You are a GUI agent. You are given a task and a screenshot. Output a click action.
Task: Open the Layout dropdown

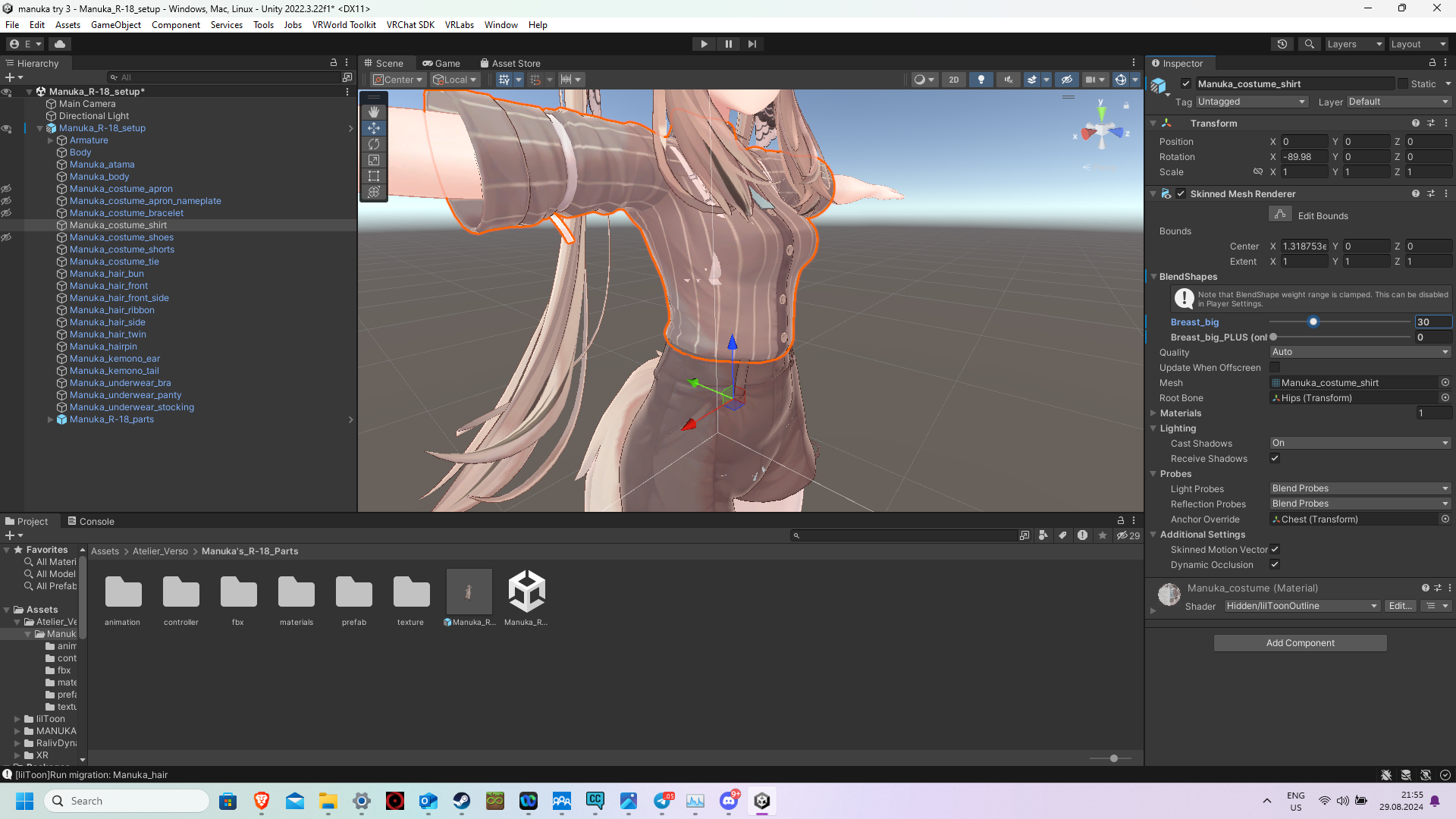tap(1417, 44)
